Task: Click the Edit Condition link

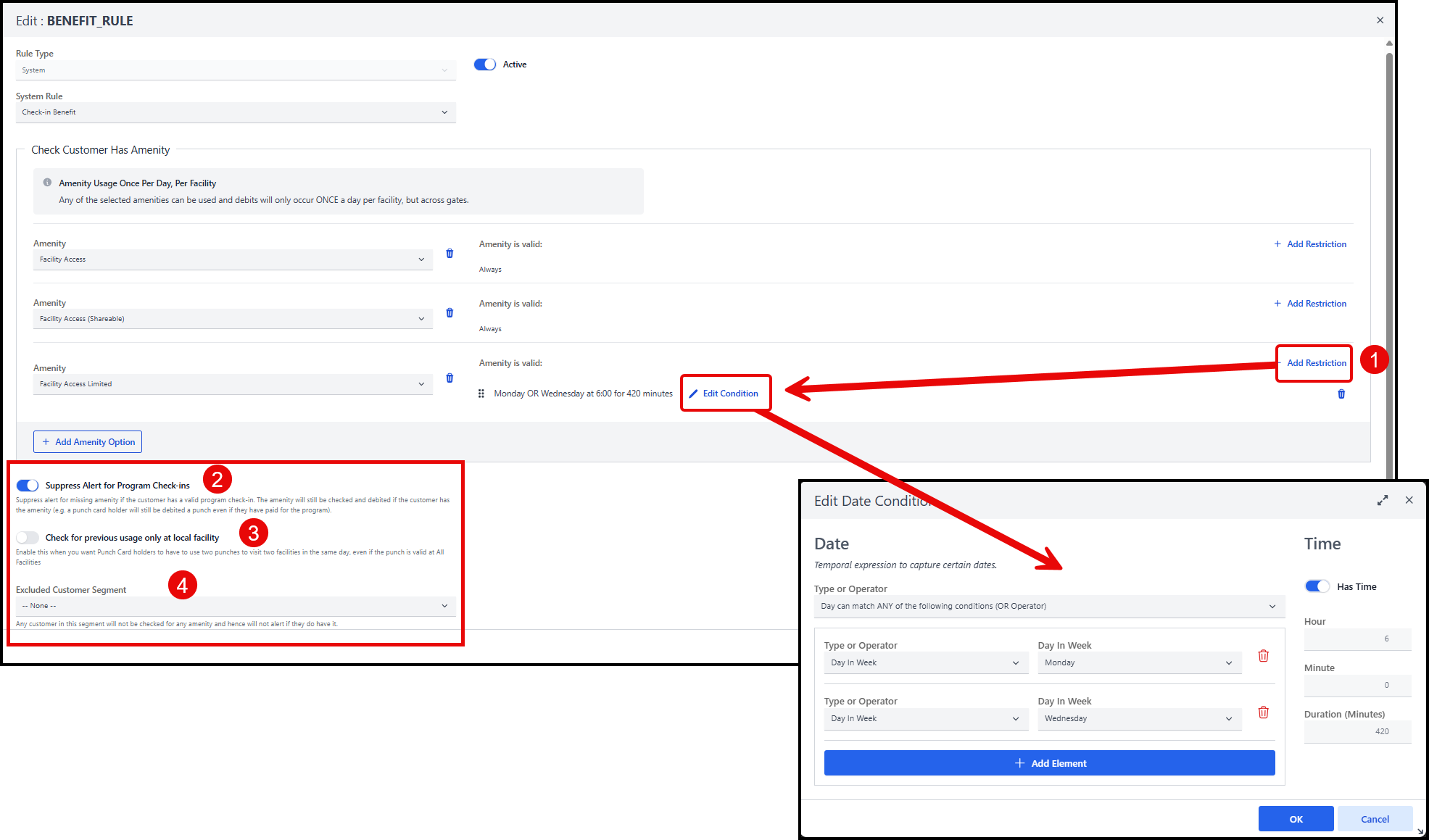Action: click(724, 394)
